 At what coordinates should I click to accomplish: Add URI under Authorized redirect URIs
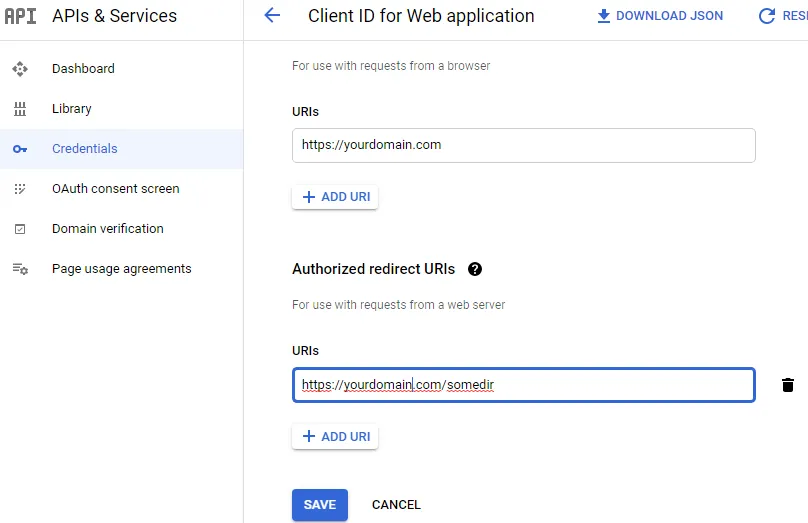tap(335, 437)
